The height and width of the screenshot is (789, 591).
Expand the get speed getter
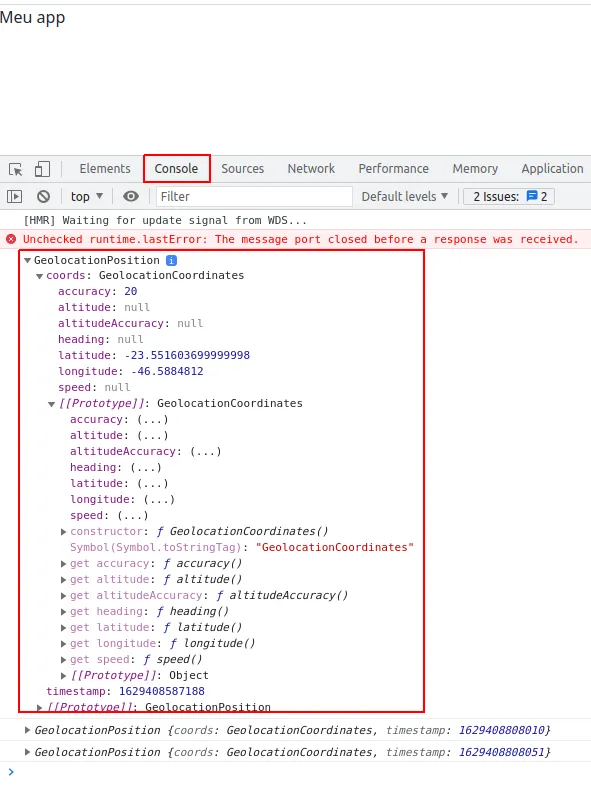click(x=63, y=660)
